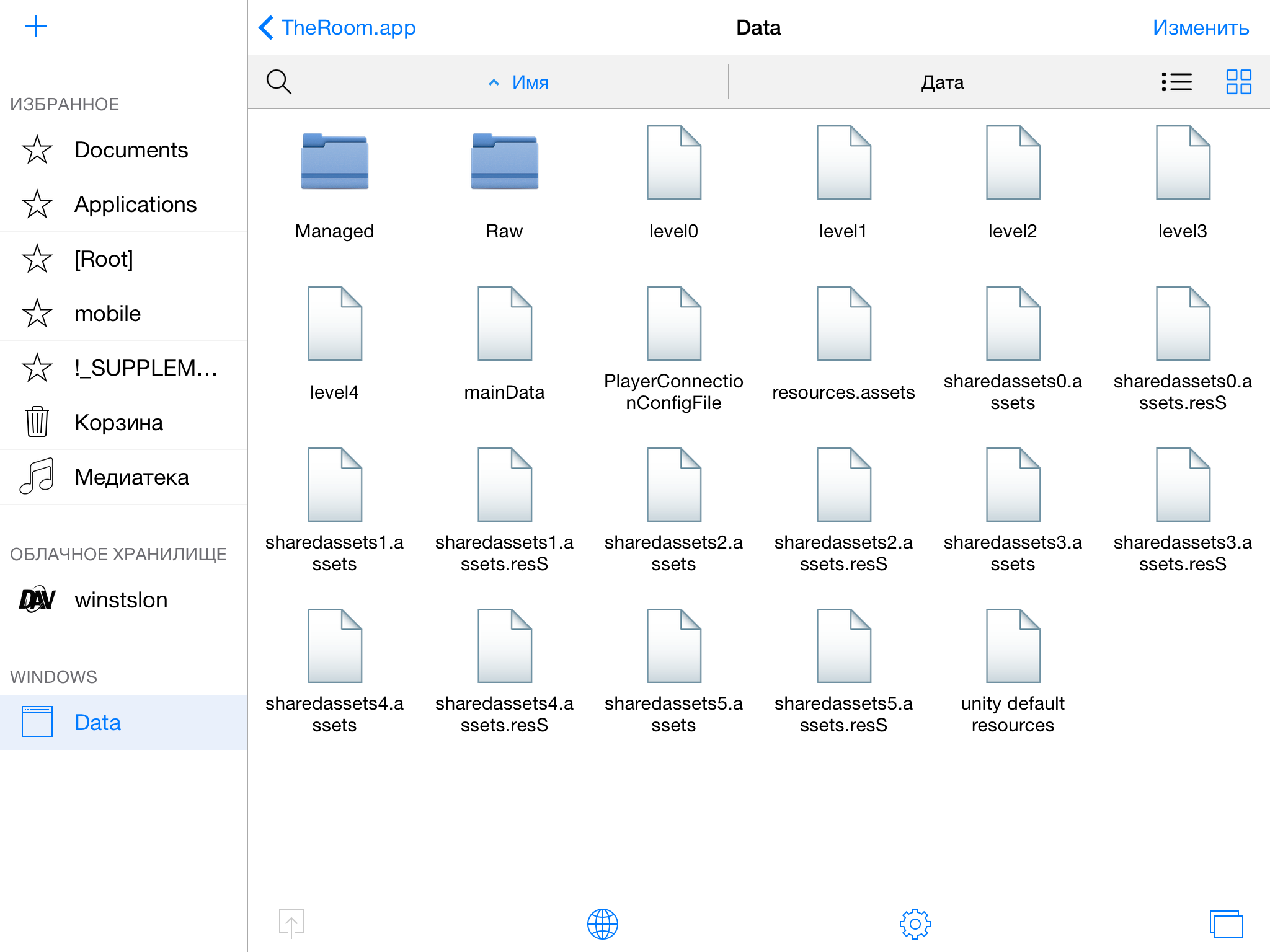Open winstslon WebDAV storage
This screenshot has width=1270, height=952.
point(121,600)
